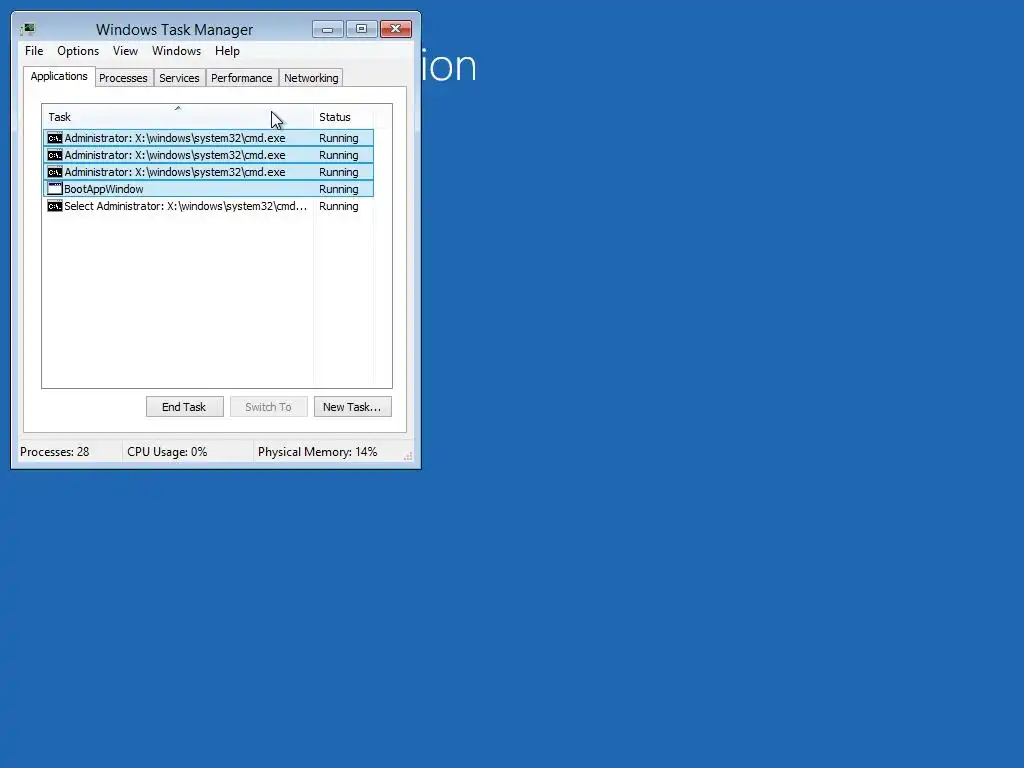Screen dimensions: 1024x768
Task: Switch to the Services tab
Action: tap(179, 78)
